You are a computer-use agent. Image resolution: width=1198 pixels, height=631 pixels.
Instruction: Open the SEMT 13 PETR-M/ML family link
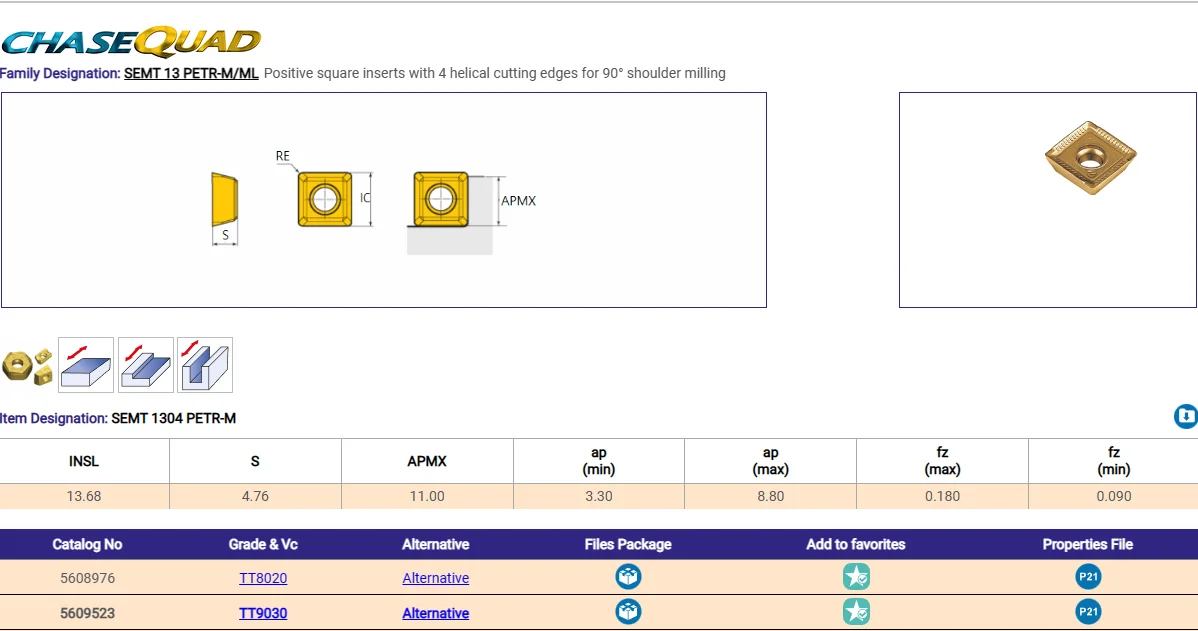(191, 73)
